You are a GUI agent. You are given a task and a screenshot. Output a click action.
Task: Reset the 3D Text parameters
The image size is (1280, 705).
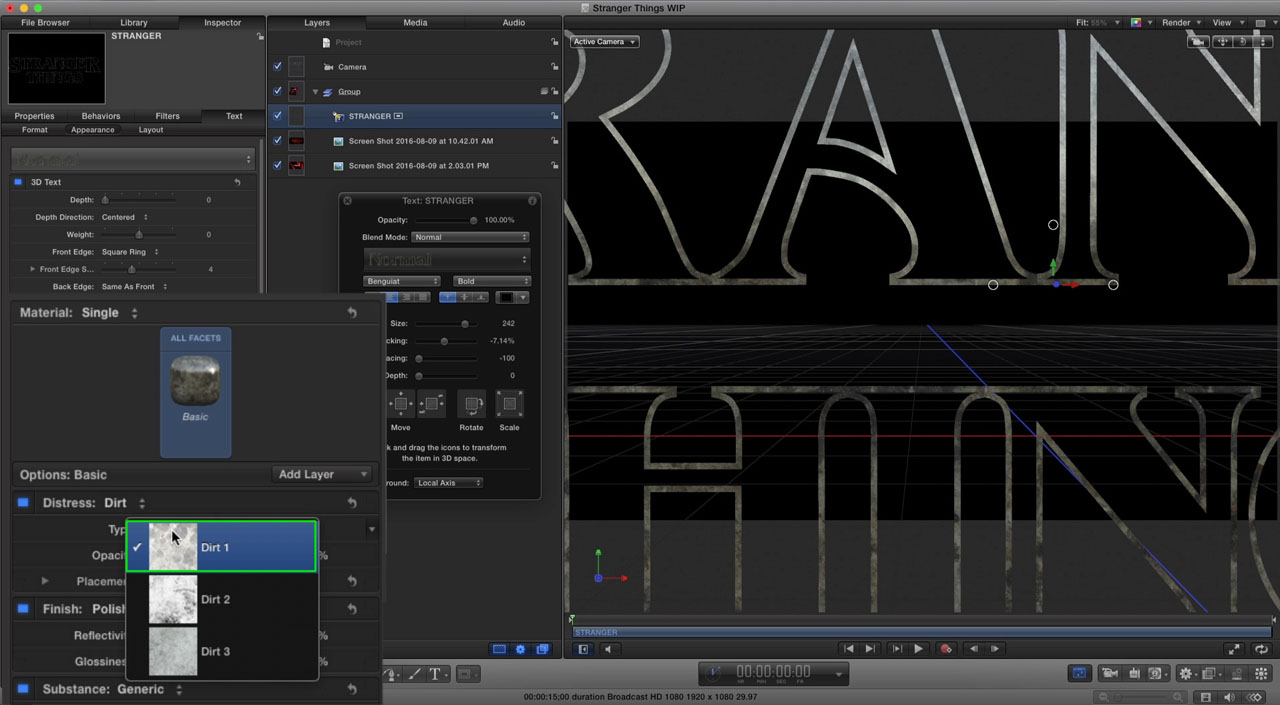pos(237,182)
